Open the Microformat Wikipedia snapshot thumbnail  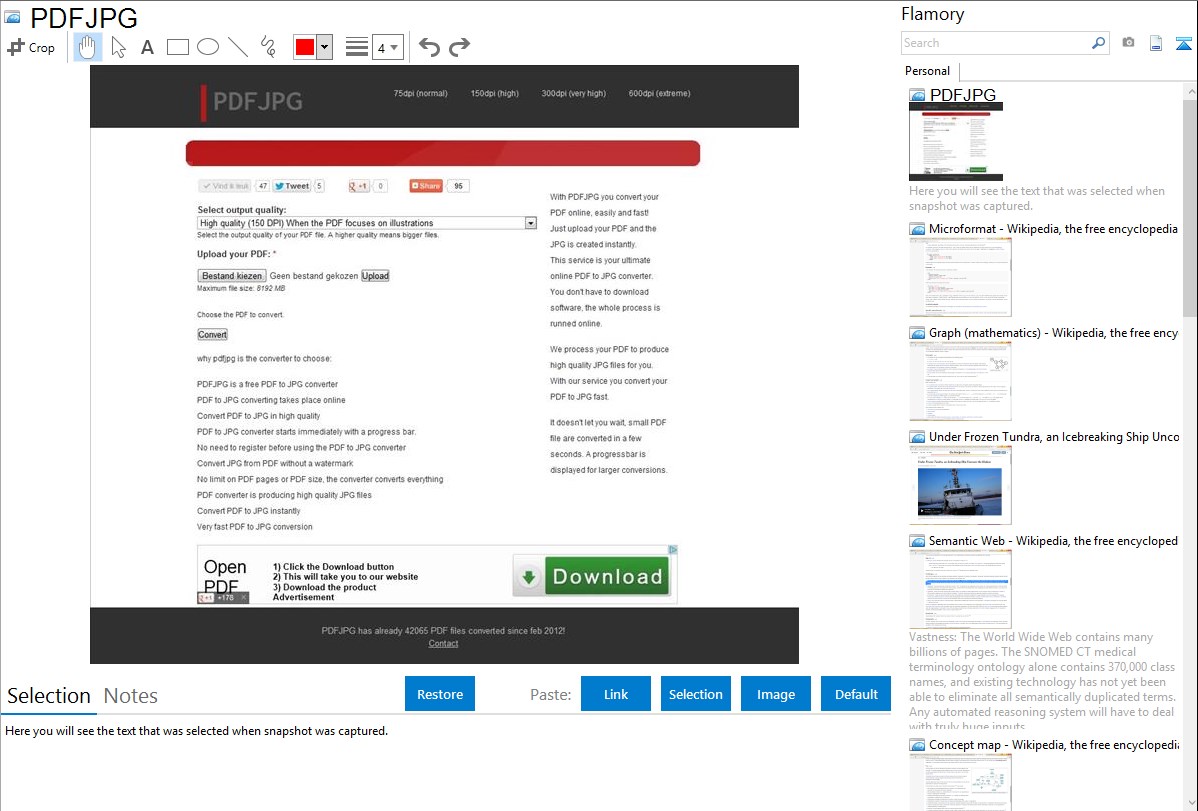[960, 277]
